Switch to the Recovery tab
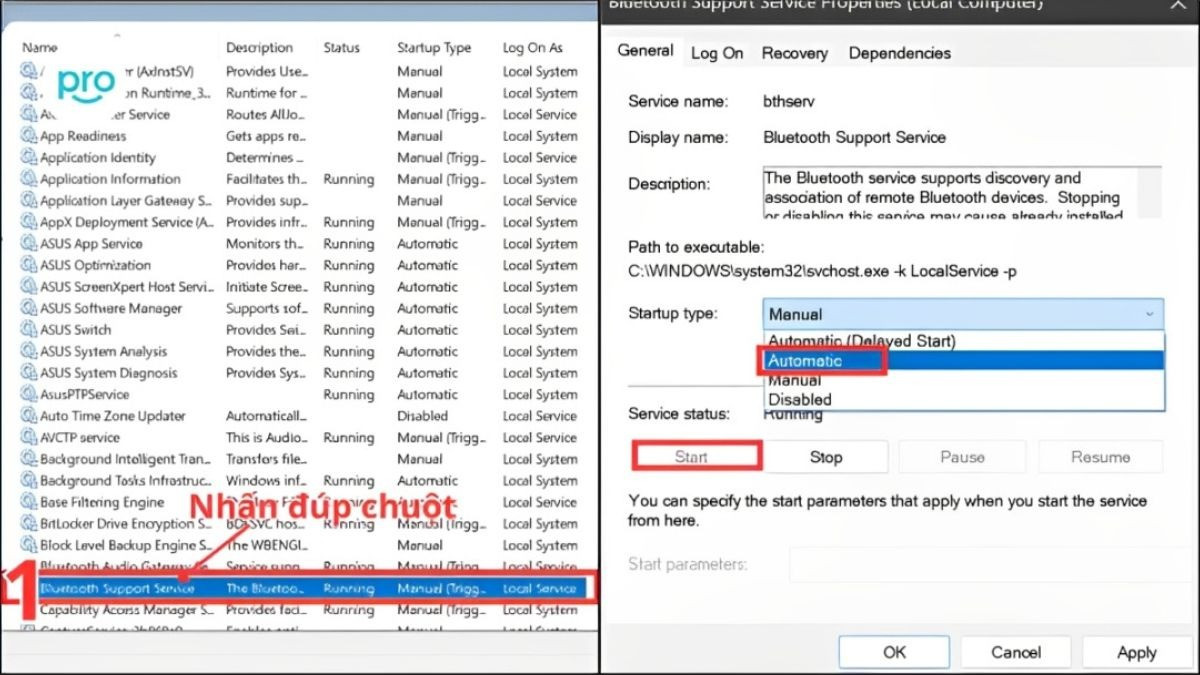Viewport: 1200px width, 675px height. coord(794,53)
